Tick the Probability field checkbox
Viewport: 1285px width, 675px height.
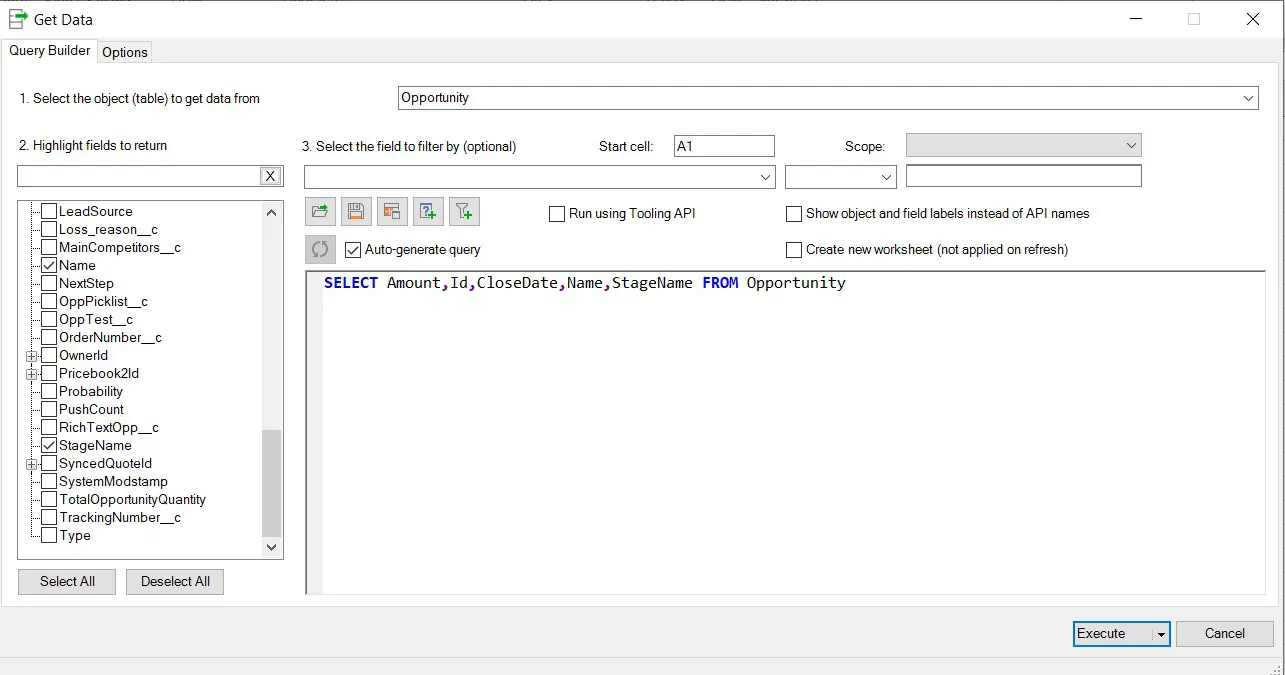tap(48, 392)
